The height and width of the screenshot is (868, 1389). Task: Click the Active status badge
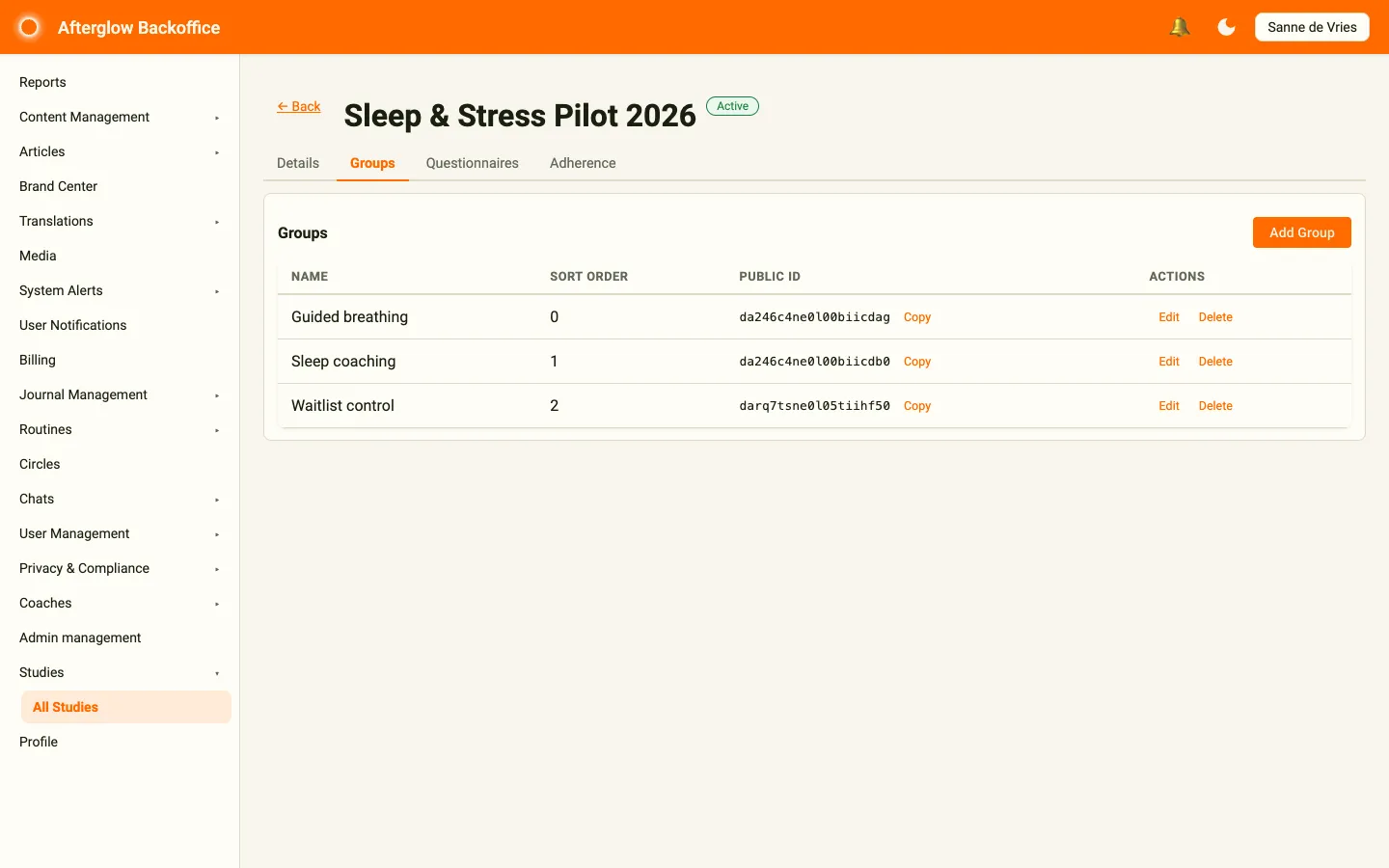point(732,106)
